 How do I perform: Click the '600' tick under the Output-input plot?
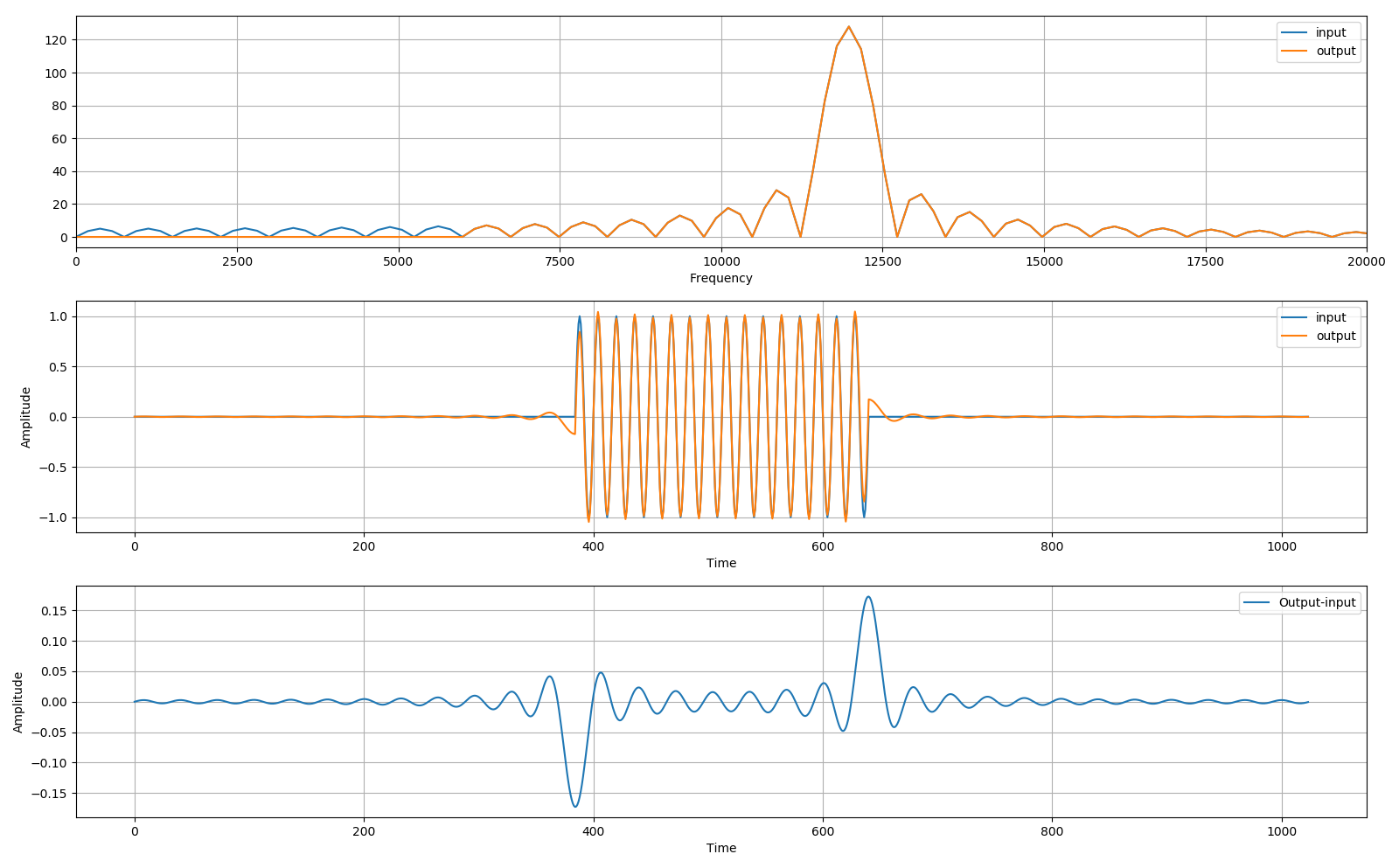tap(823, 830)
